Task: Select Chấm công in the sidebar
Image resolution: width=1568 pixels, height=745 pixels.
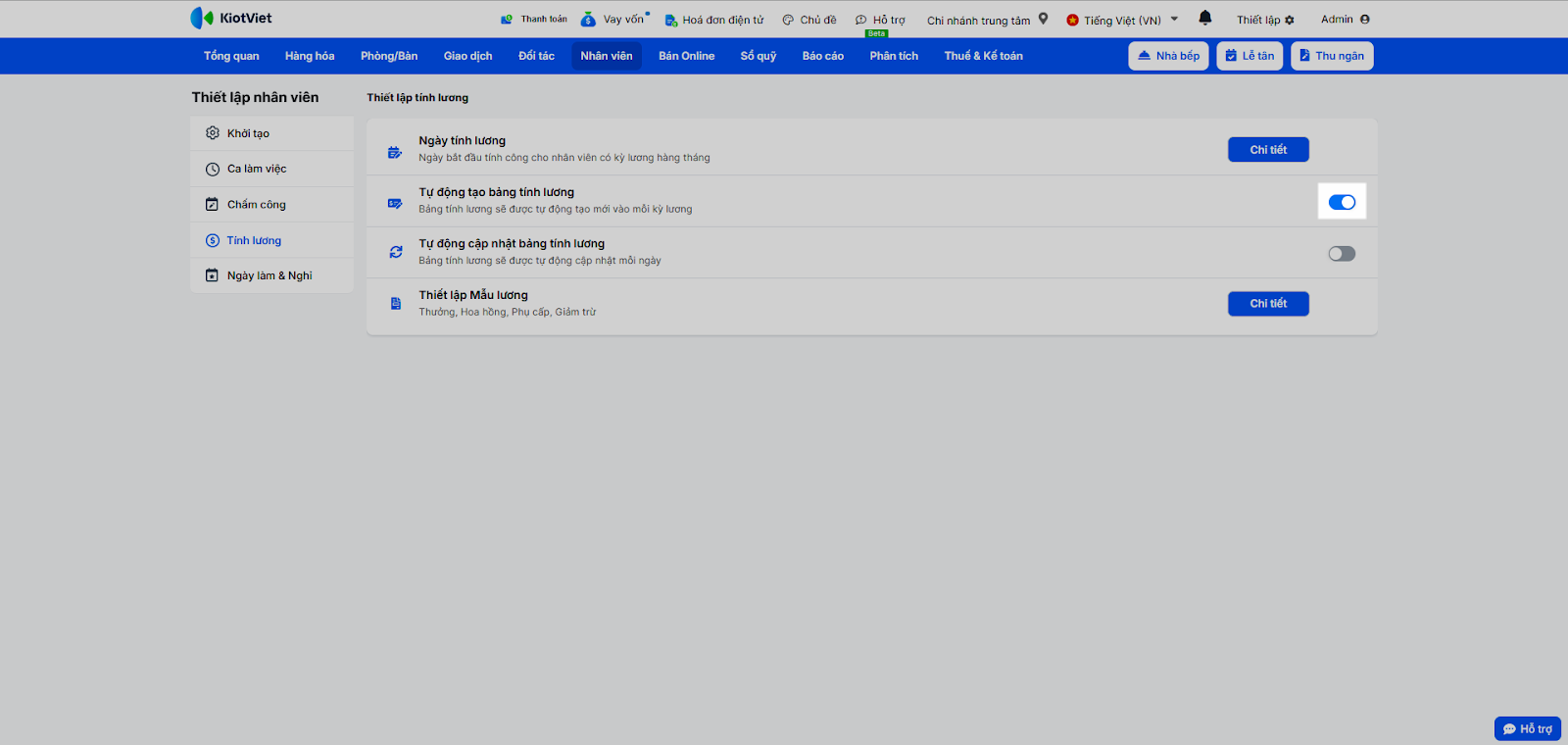Action: pos(271,205)
